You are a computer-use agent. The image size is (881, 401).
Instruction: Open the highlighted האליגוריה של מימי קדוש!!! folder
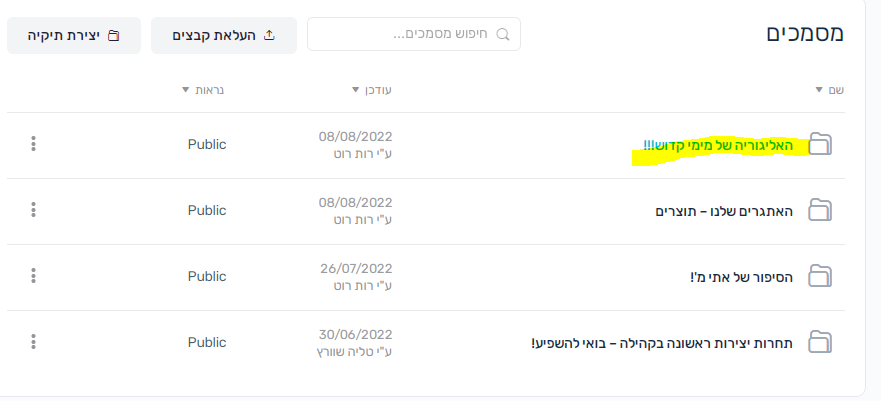point(718,145)
